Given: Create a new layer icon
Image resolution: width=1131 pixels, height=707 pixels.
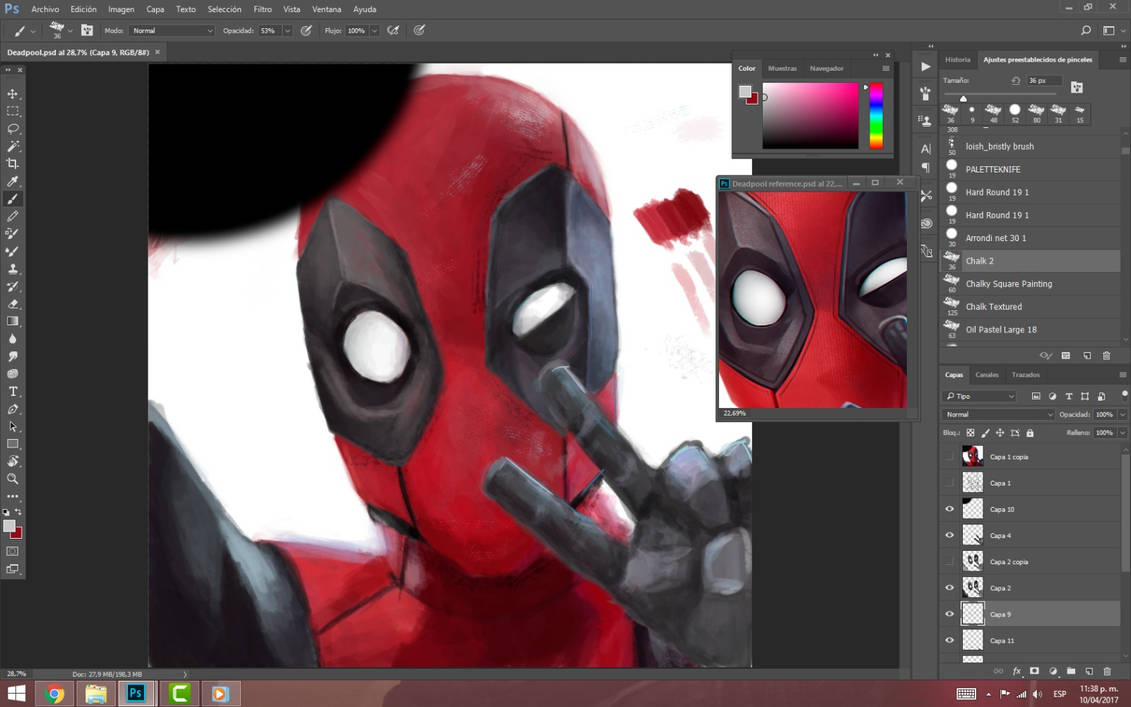Looking at the screenshot, I should tap(1089, 671).
